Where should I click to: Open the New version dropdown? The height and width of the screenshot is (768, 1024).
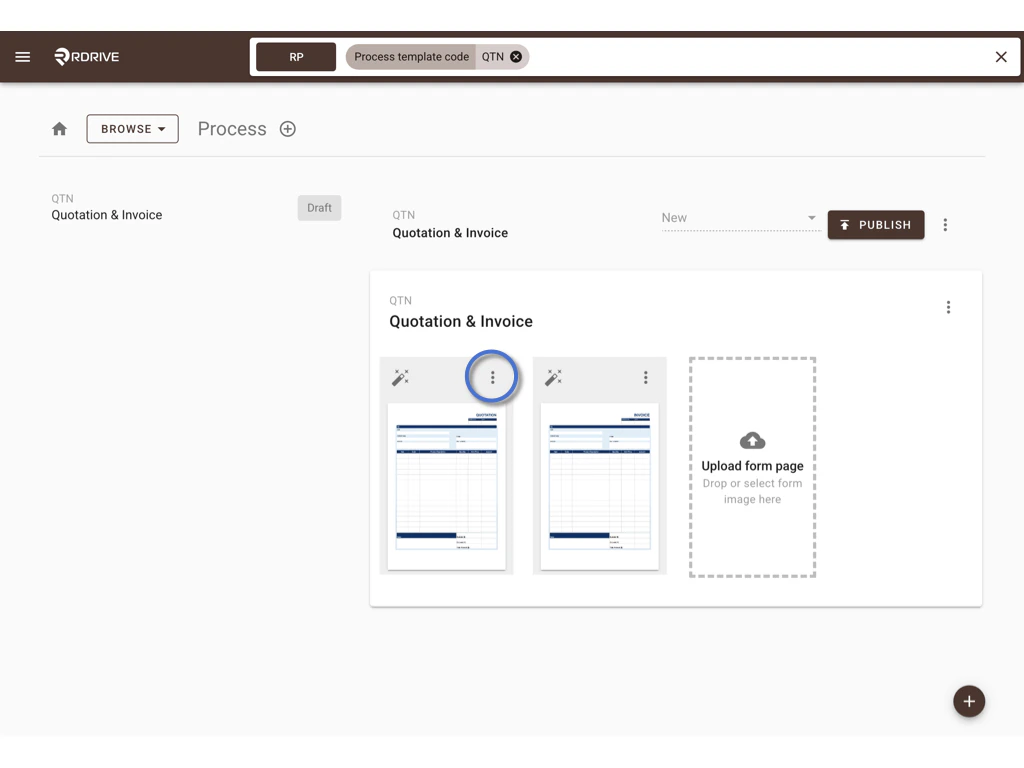tap(740, 218)
